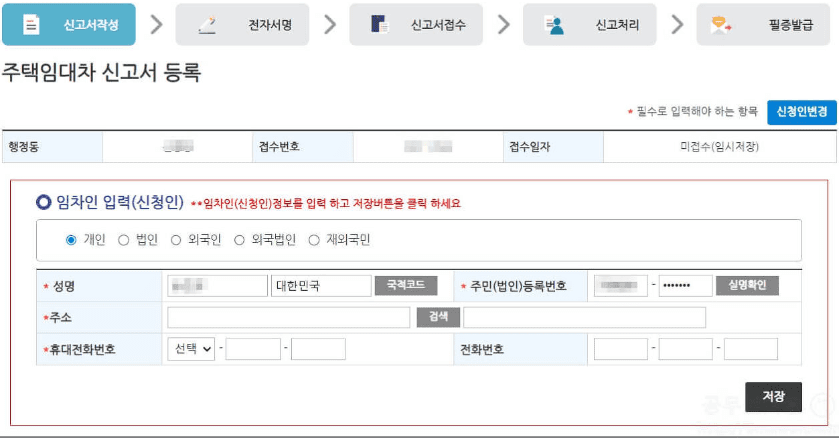
Task: Click the 휴대전화번호 label
Action: [x=82, y=350]
